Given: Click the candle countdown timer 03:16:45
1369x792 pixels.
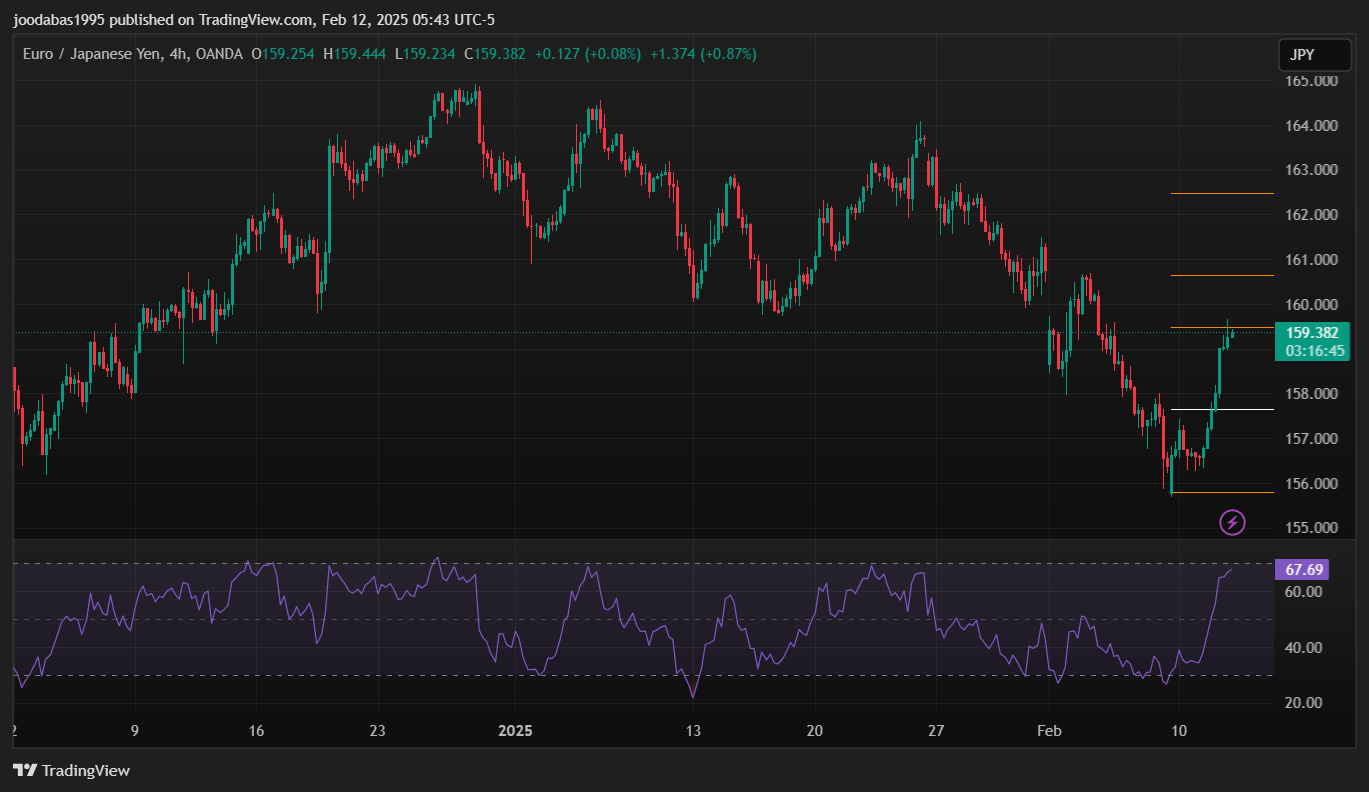Looking at the screenshot, I should 1314,350.
